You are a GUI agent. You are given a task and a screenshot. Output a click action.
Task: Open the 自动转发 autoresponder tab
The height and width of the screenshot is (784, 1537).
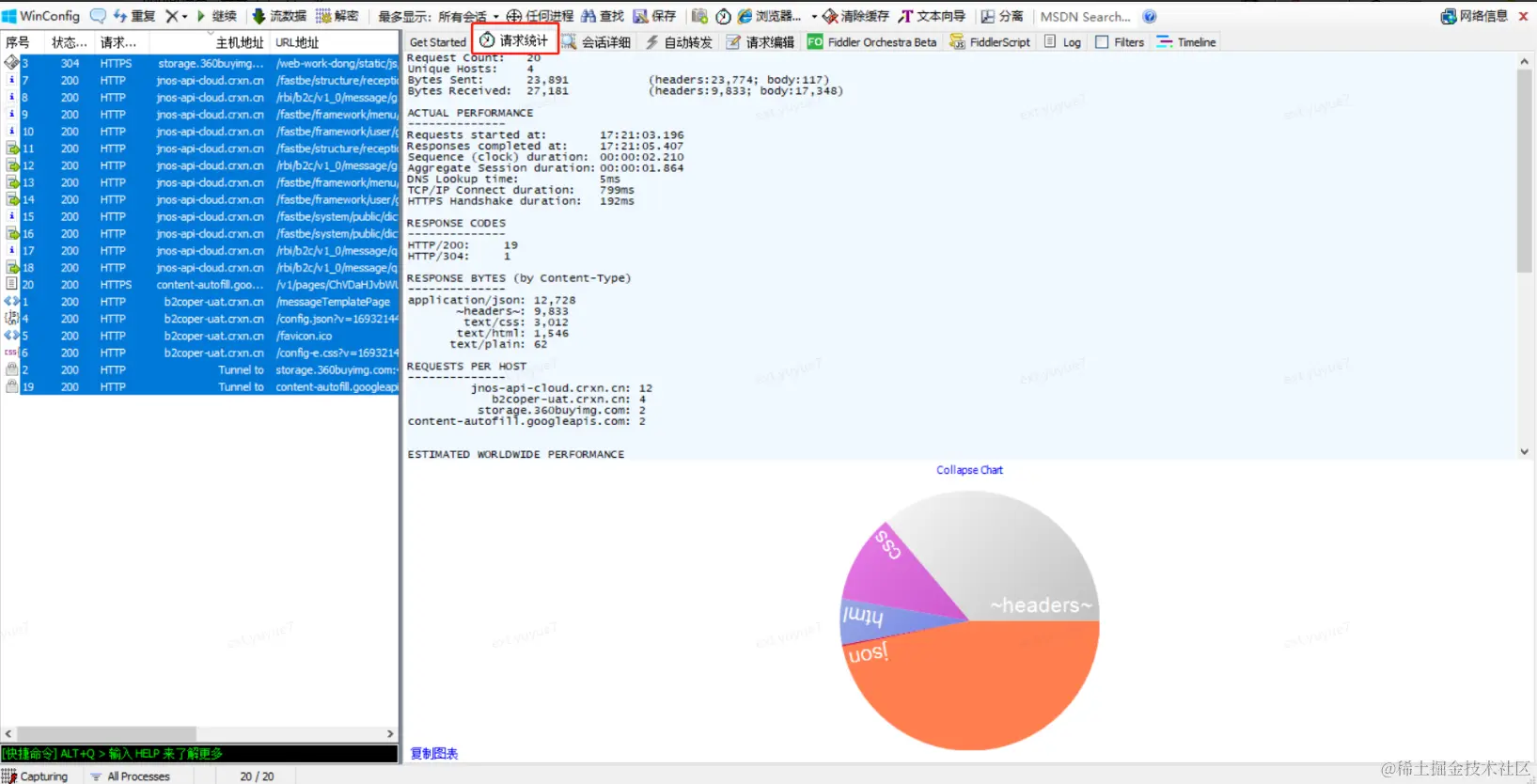[679, 42]
